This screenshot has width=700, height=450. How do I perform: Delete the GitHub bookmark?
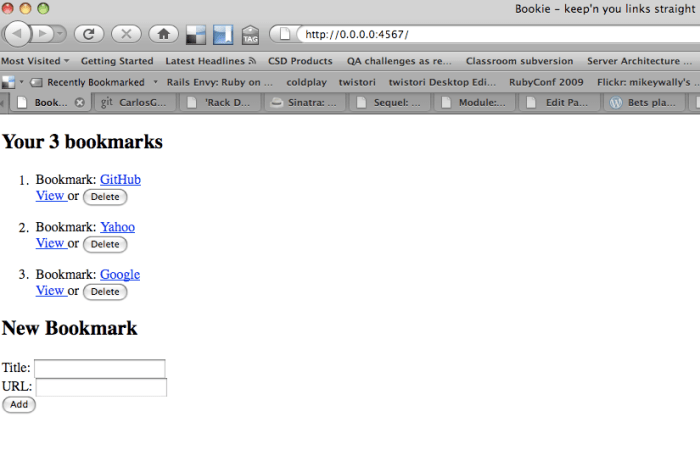105,197
